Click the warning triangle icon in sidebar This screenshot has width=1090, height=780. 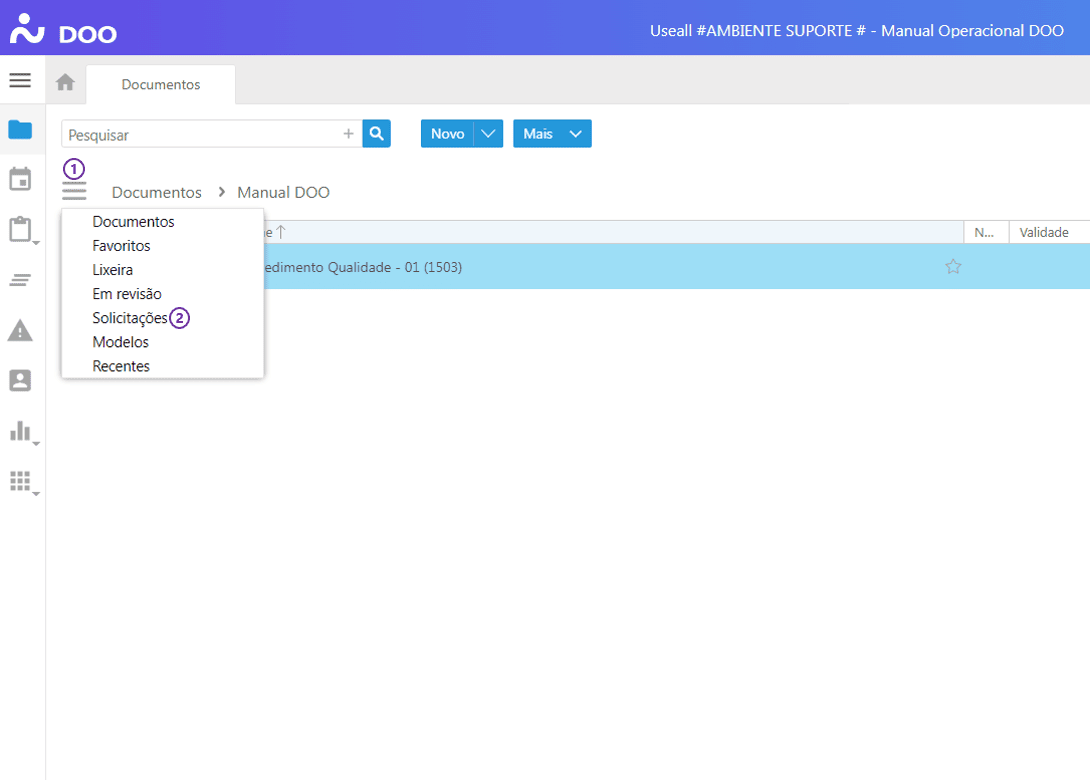[20, 330]
